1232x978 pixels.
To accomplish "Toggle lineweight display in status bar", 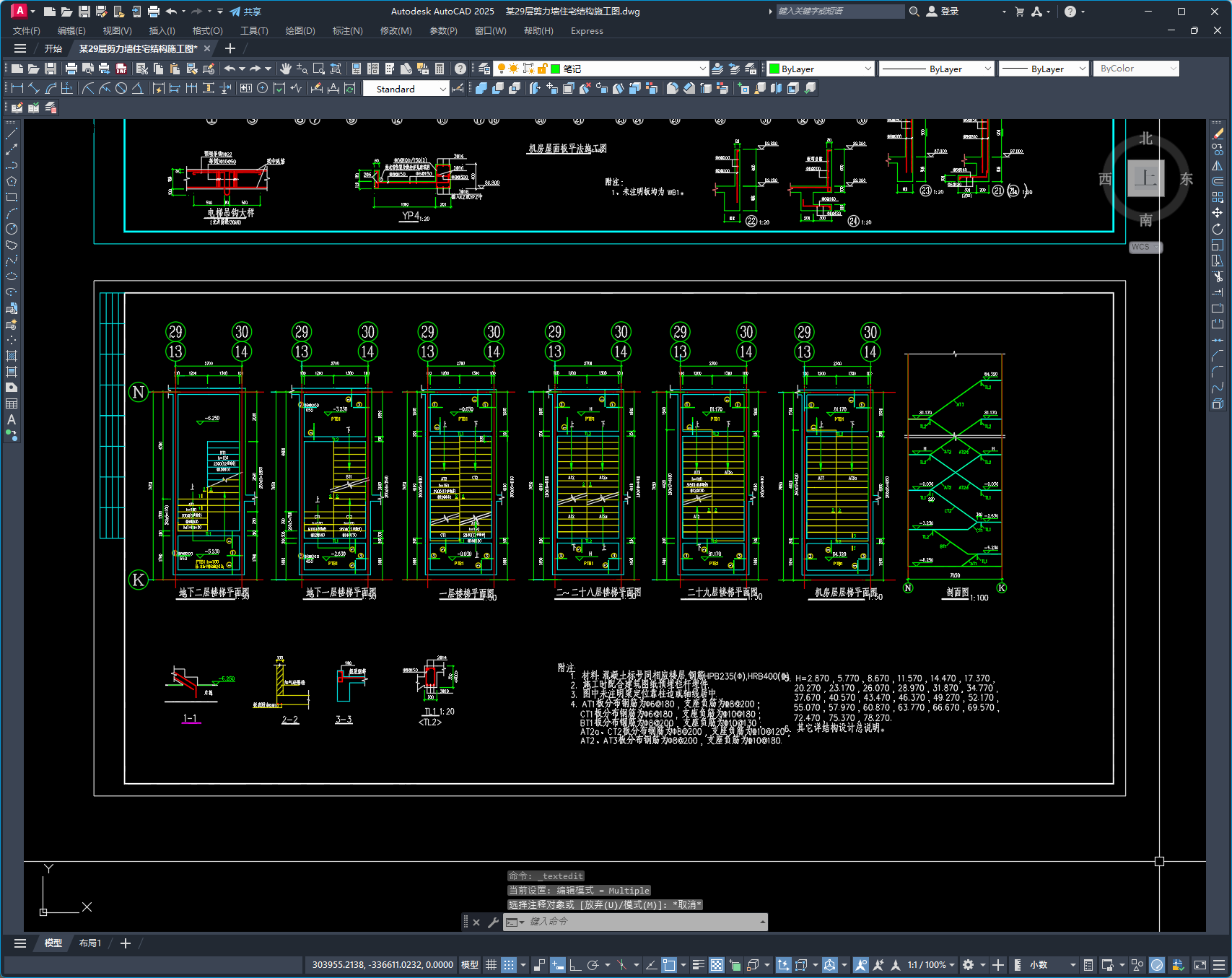I will [698, 965].
